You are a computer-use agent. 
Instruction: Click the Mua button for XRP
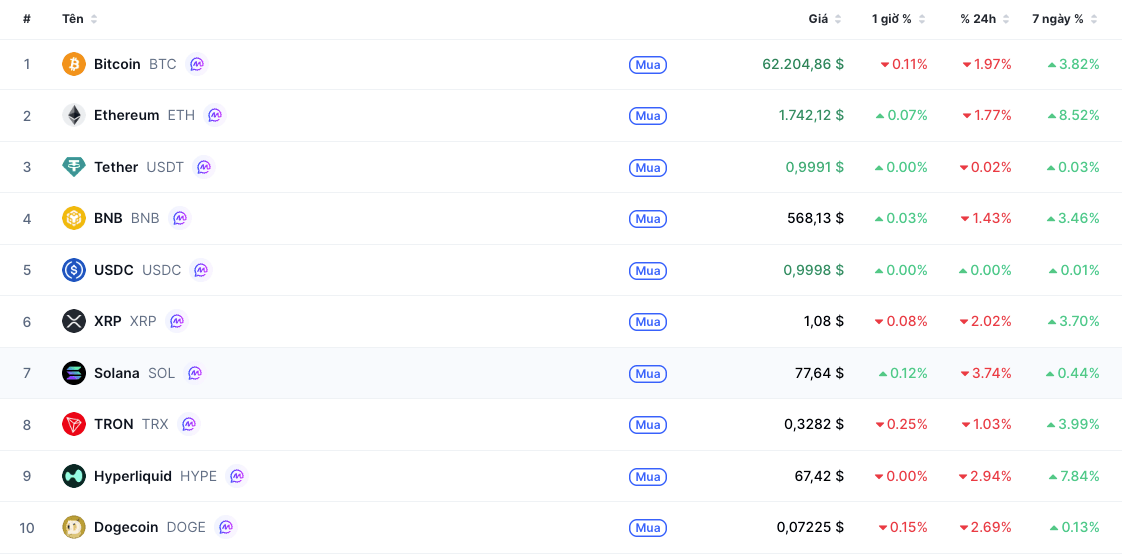(x=648, y=322)
